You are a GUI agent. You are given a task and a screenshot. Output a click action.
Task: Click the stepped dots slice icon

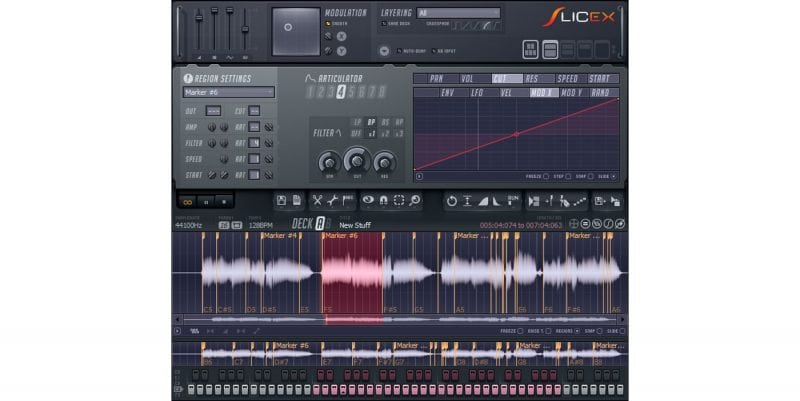(580, 201)
